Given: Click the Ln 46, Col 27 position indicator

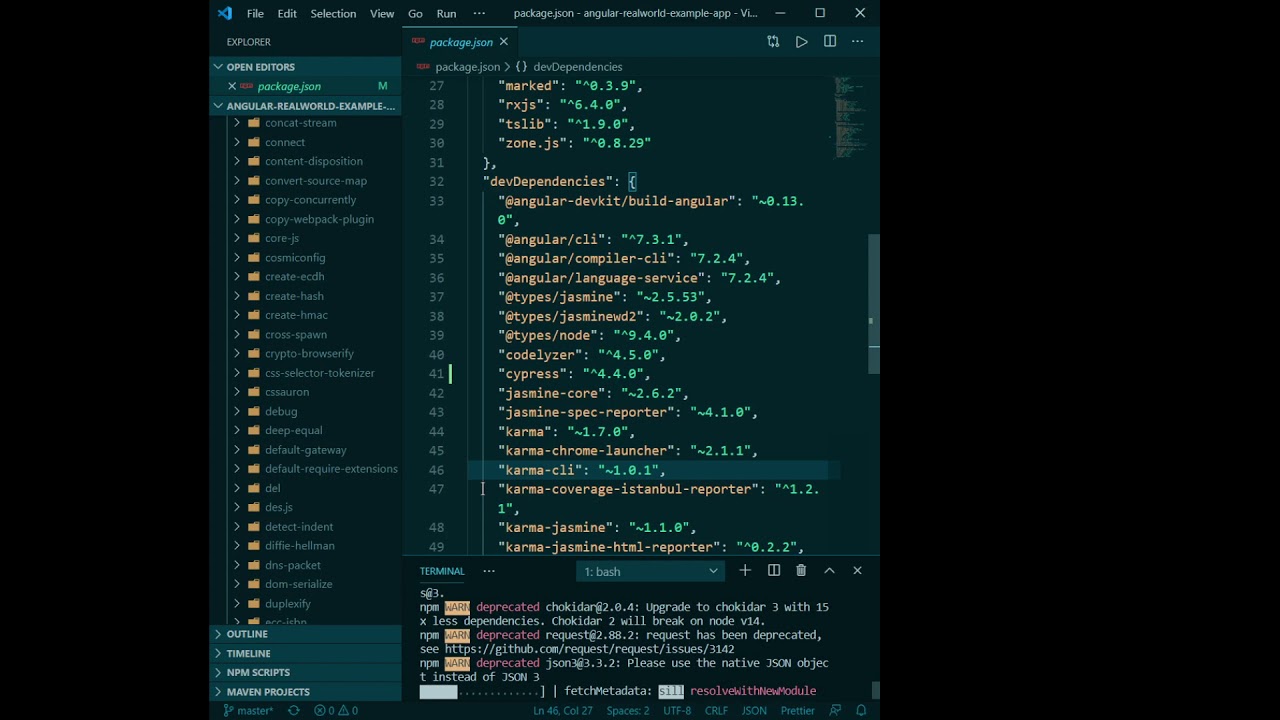Looking at the screenshot, I should 563,711.
